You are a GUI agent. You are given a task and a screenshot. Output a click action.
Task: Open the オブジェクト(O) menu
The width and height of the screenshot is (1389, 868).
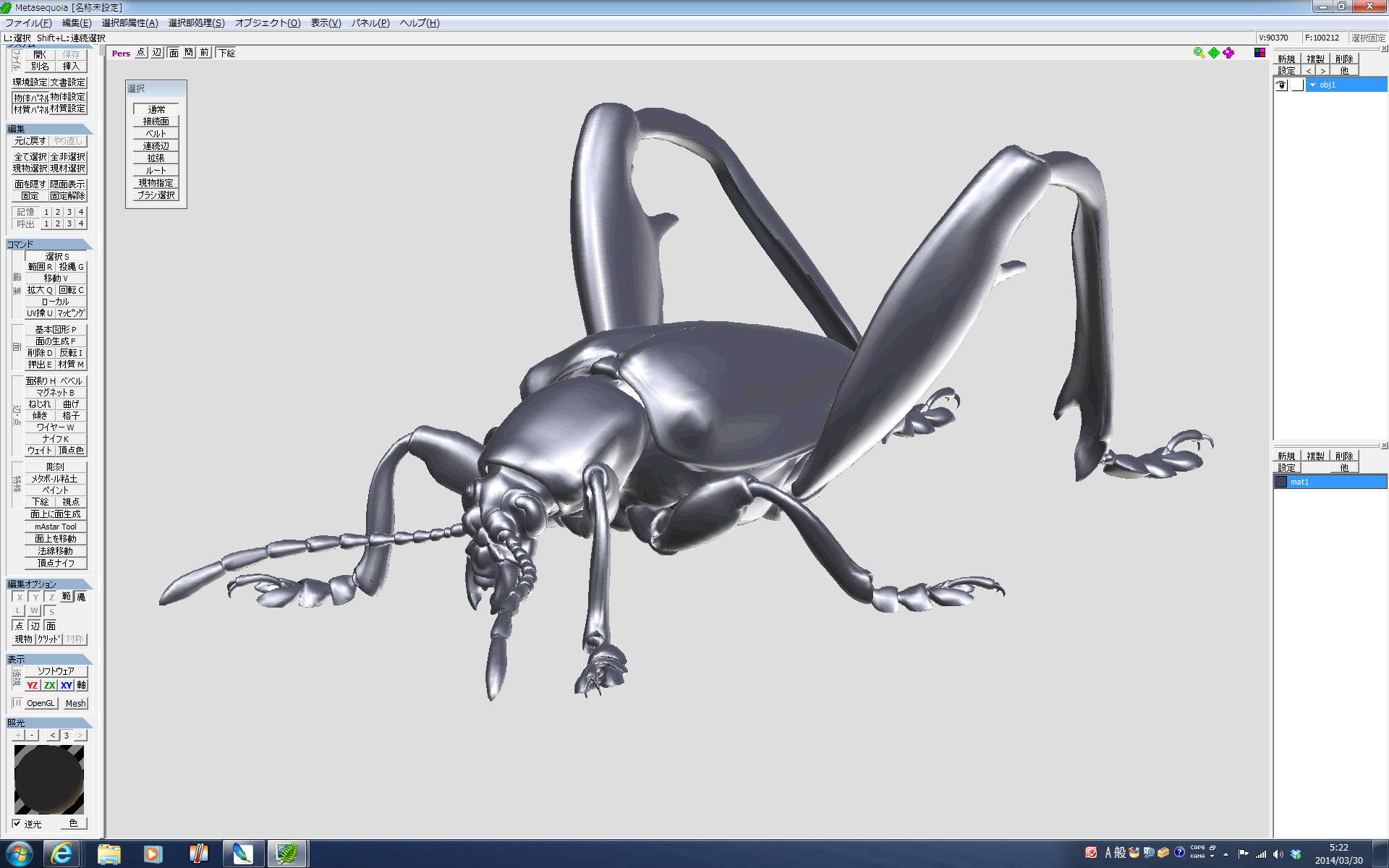click(x=267, y=23)
